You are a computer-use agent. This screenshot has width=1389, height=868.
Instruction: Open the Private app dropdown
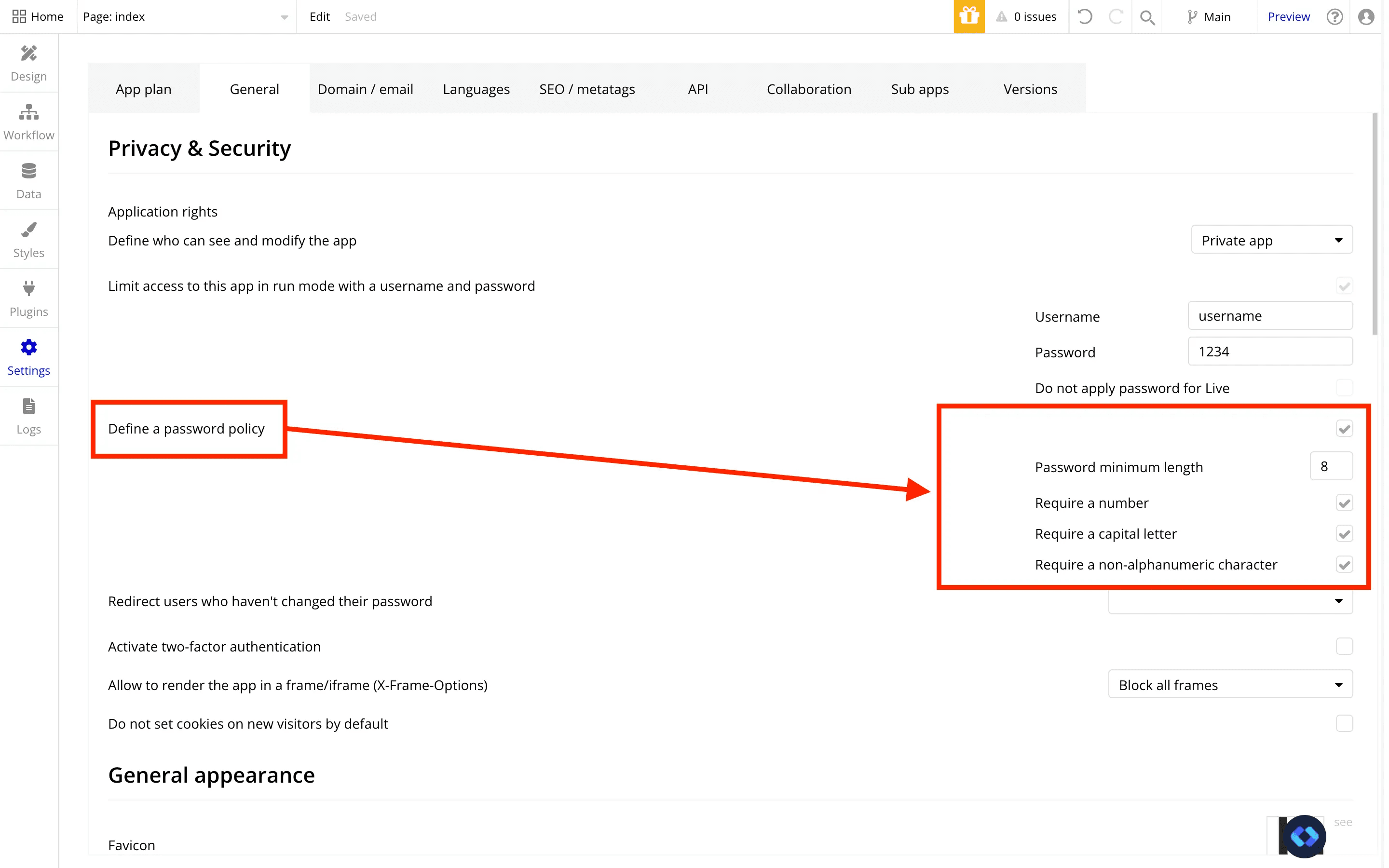click(x=1272, y=240)
